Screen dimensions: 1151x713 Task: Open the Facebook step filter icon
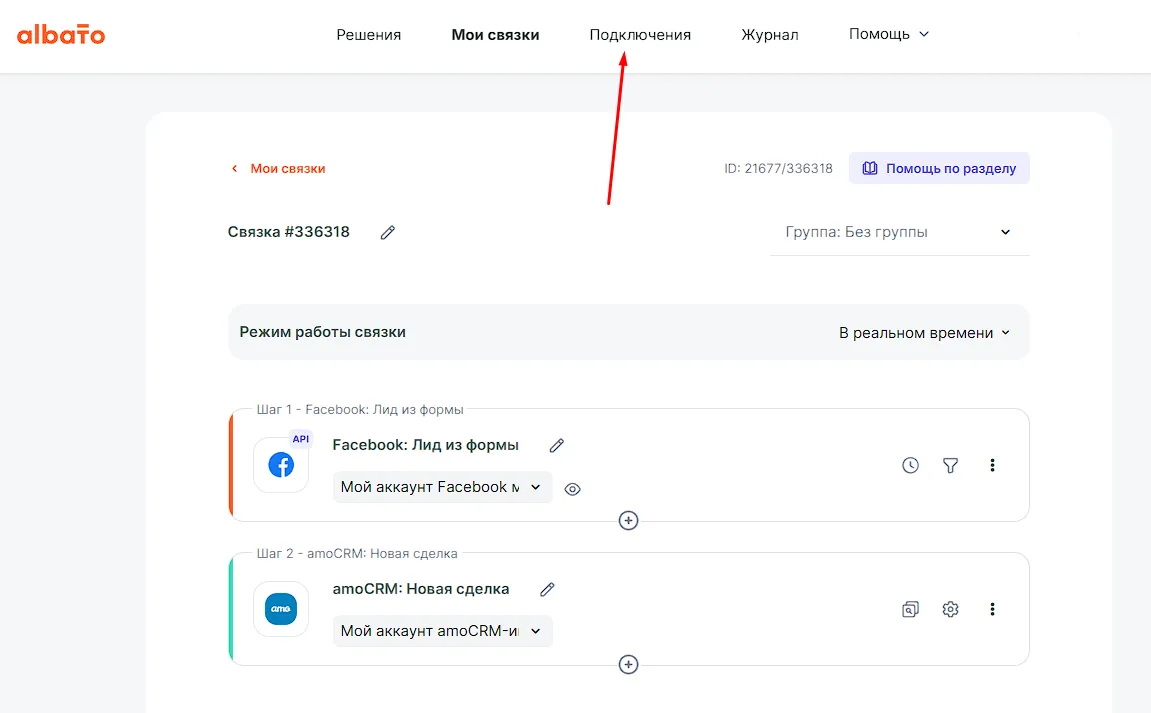(951, 465)
